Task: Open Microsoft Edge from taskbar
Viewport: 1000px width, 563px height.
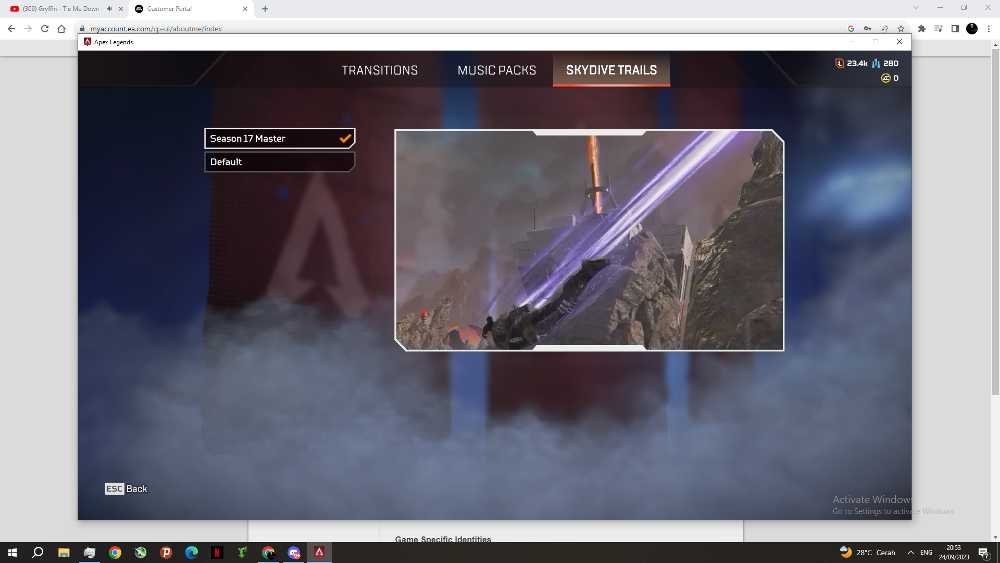Action: pos(191,552)
